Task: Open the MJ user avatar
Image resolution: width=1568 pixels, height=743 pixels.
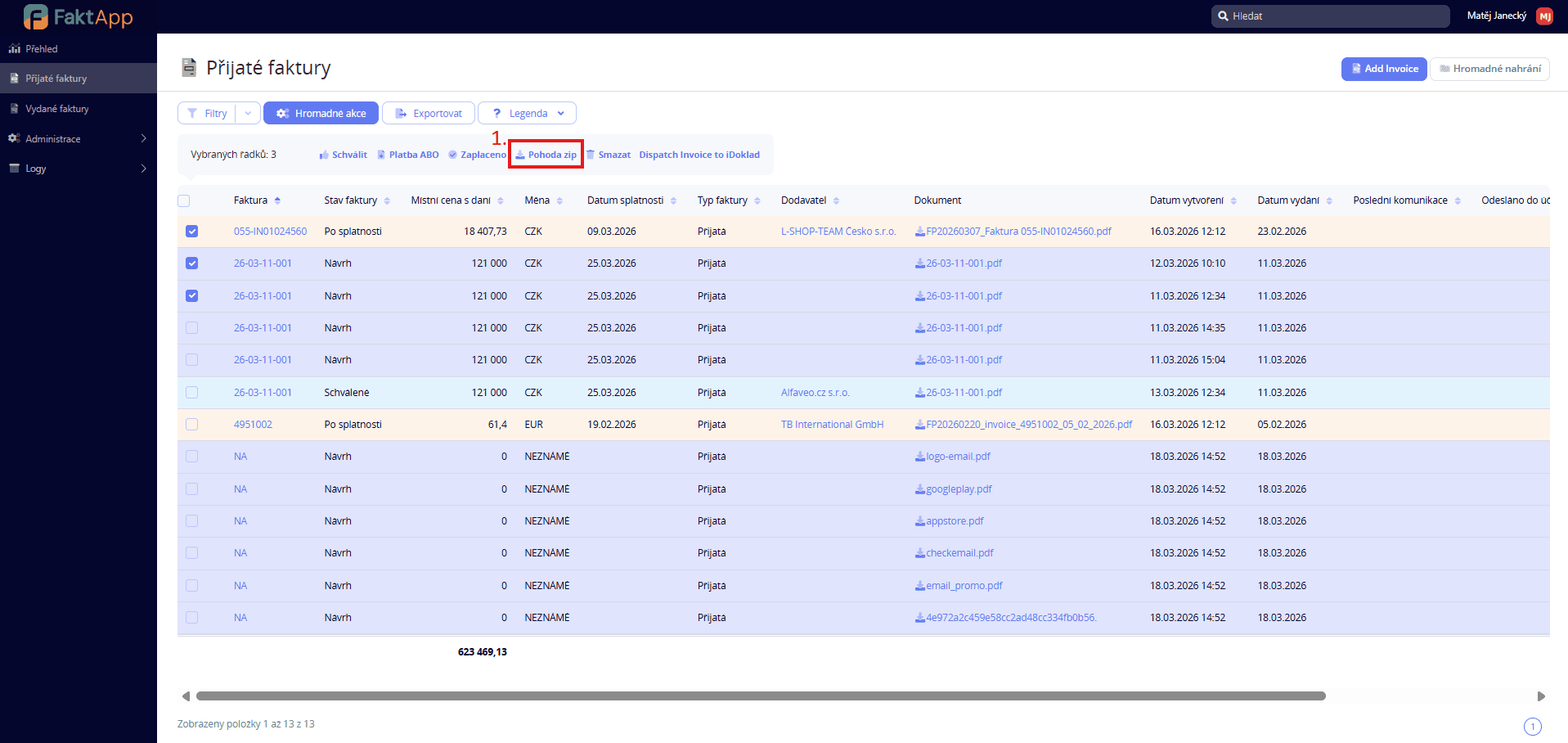Action: (1544, 16)
